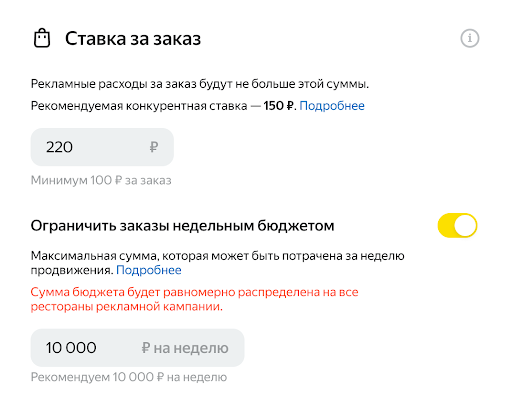Focus the order bid field showing 220

102,147
